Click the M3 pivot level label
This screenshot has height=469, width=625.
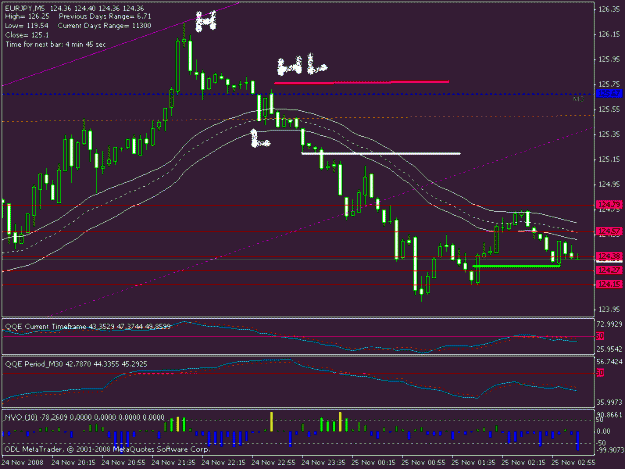[x=578, y=99]
